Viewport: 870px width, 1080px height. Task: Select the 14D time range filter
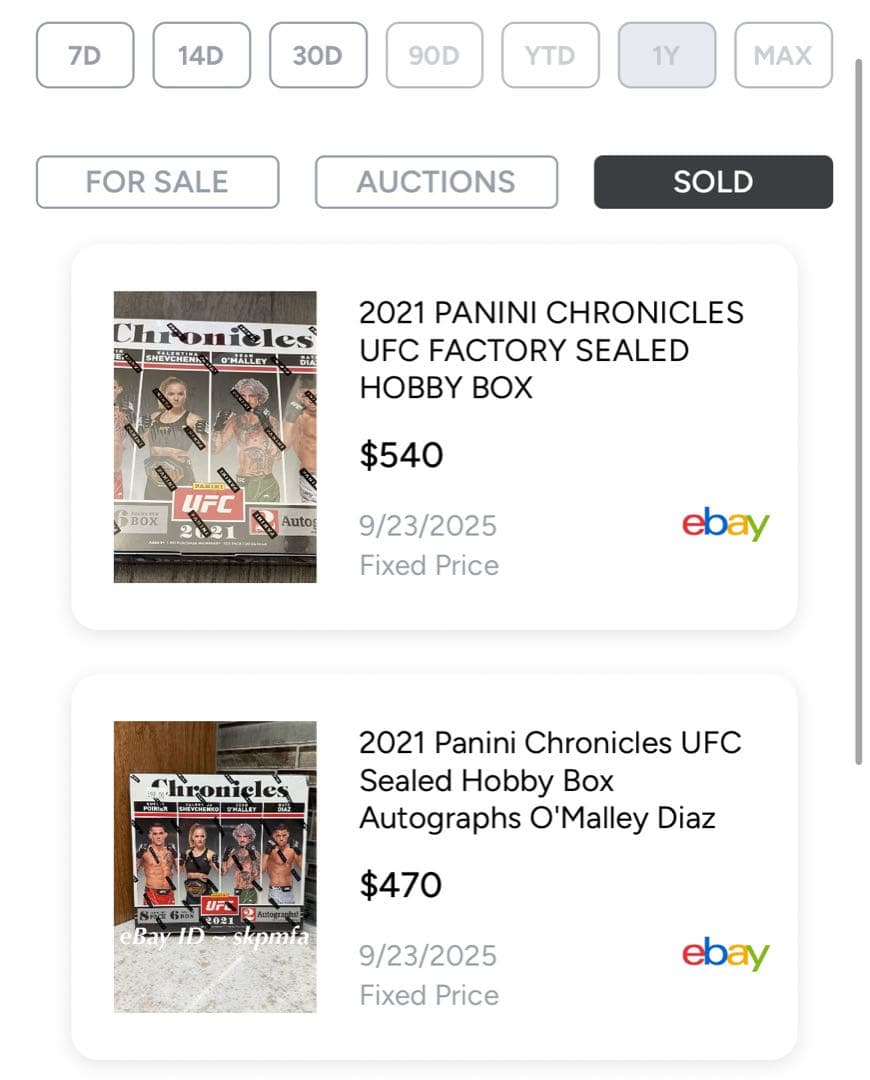pyautogui.click(x=200, y=56)
